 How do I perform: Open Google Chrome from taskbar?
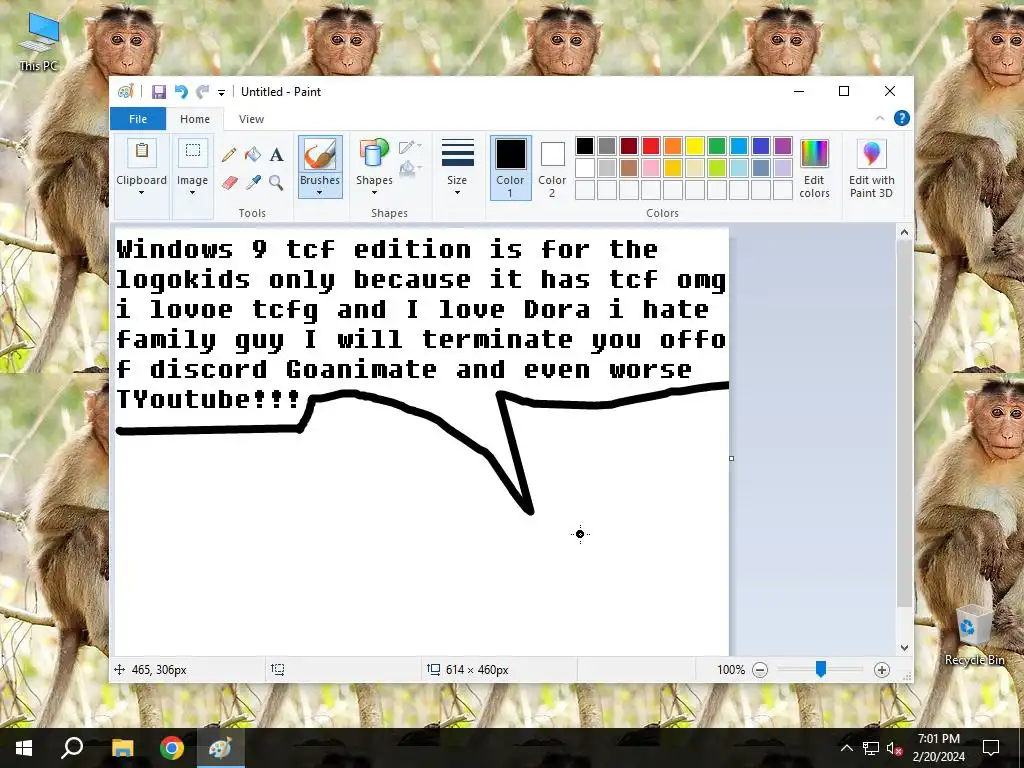[172, 748]
